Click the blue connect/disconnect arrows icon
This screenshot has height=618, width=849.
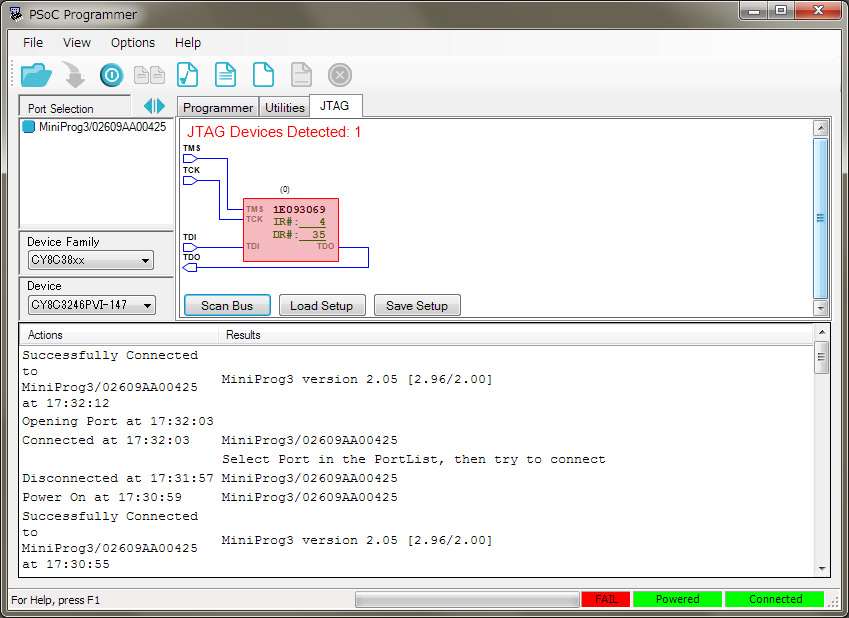coord(154,106)
